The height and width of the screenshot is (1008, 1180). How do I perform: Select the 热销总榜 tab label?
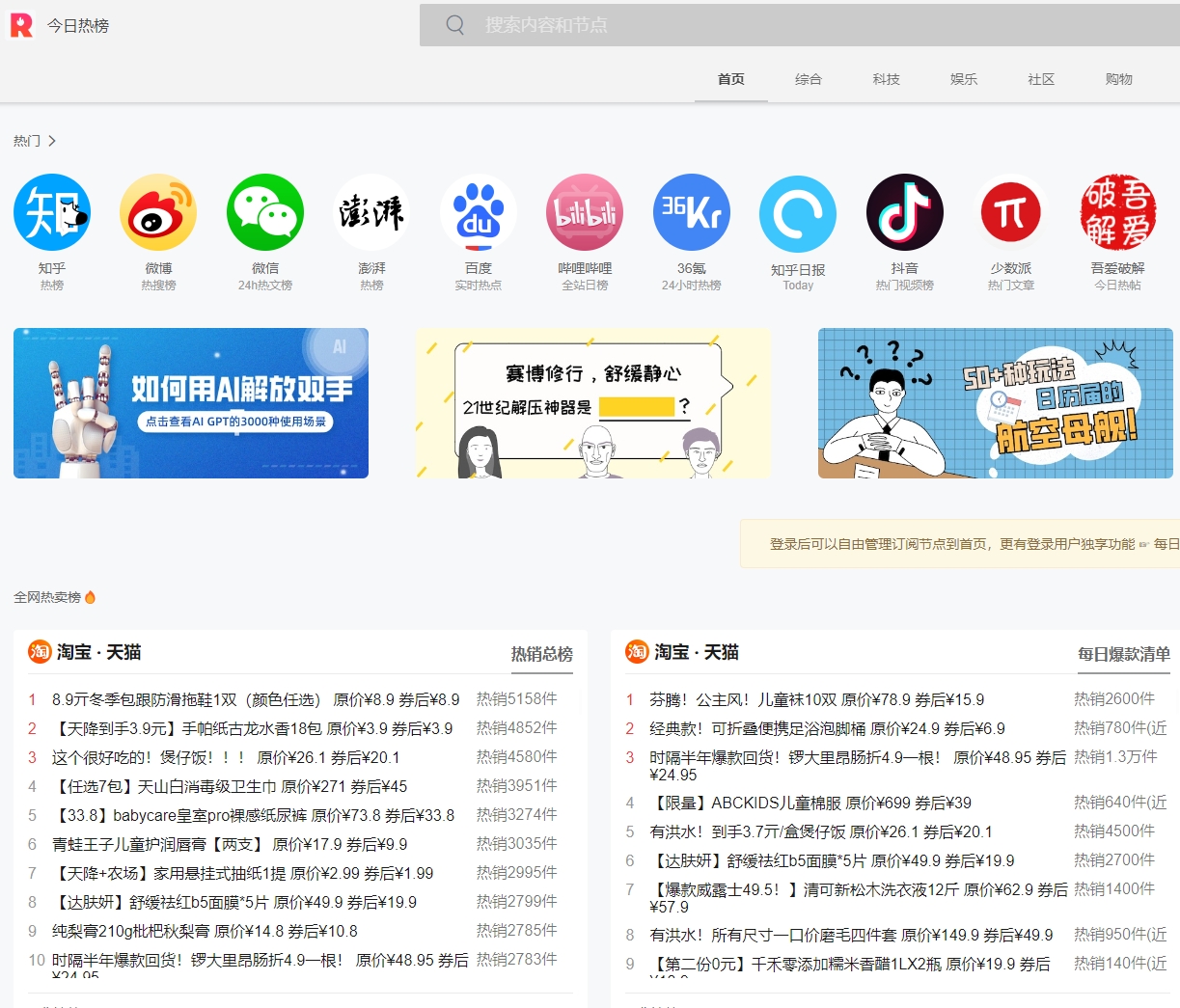[542, 654]
